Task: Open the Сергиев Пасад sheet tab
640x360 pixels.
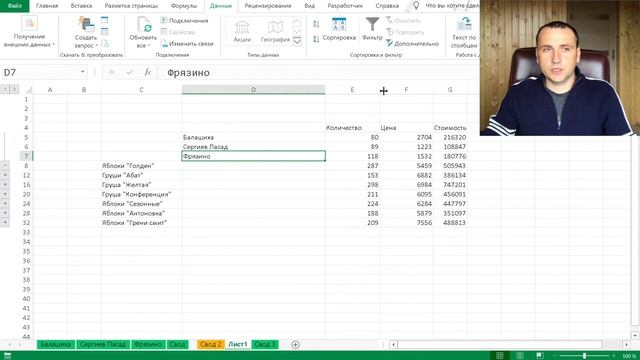Action: point(103,344)
